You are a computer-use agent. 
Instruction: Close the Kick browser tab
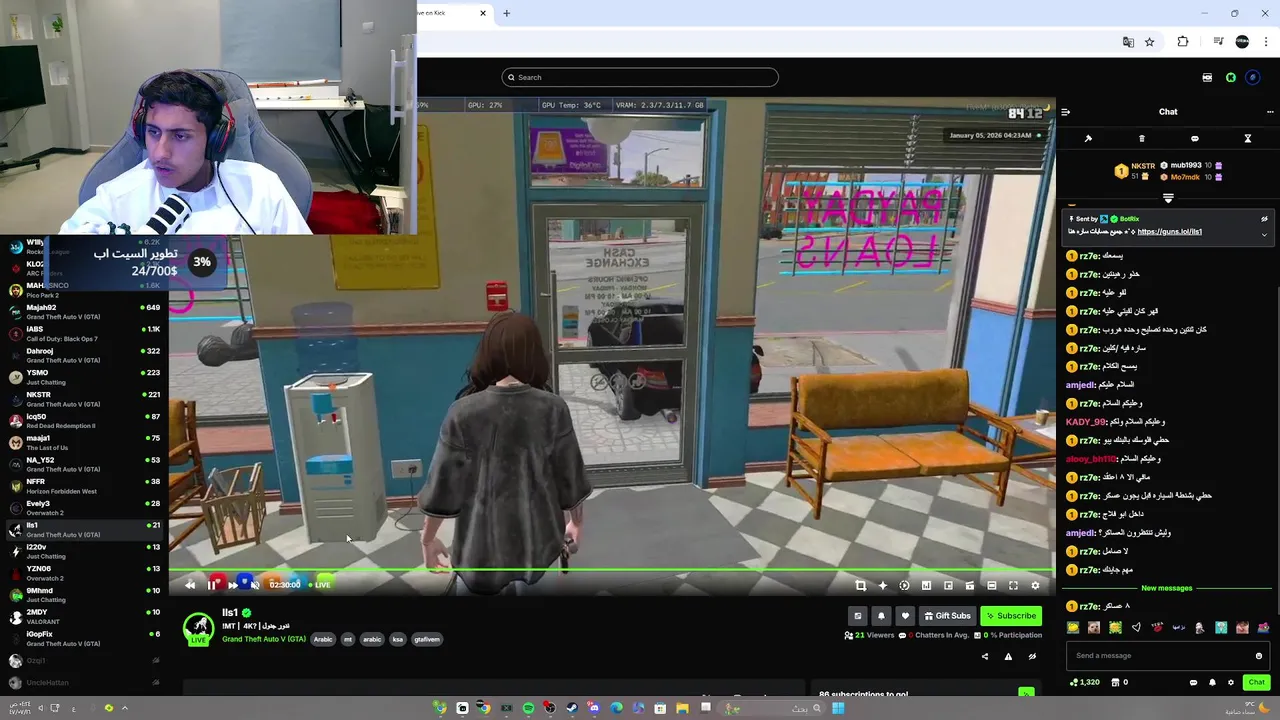[x=483, y=13]
